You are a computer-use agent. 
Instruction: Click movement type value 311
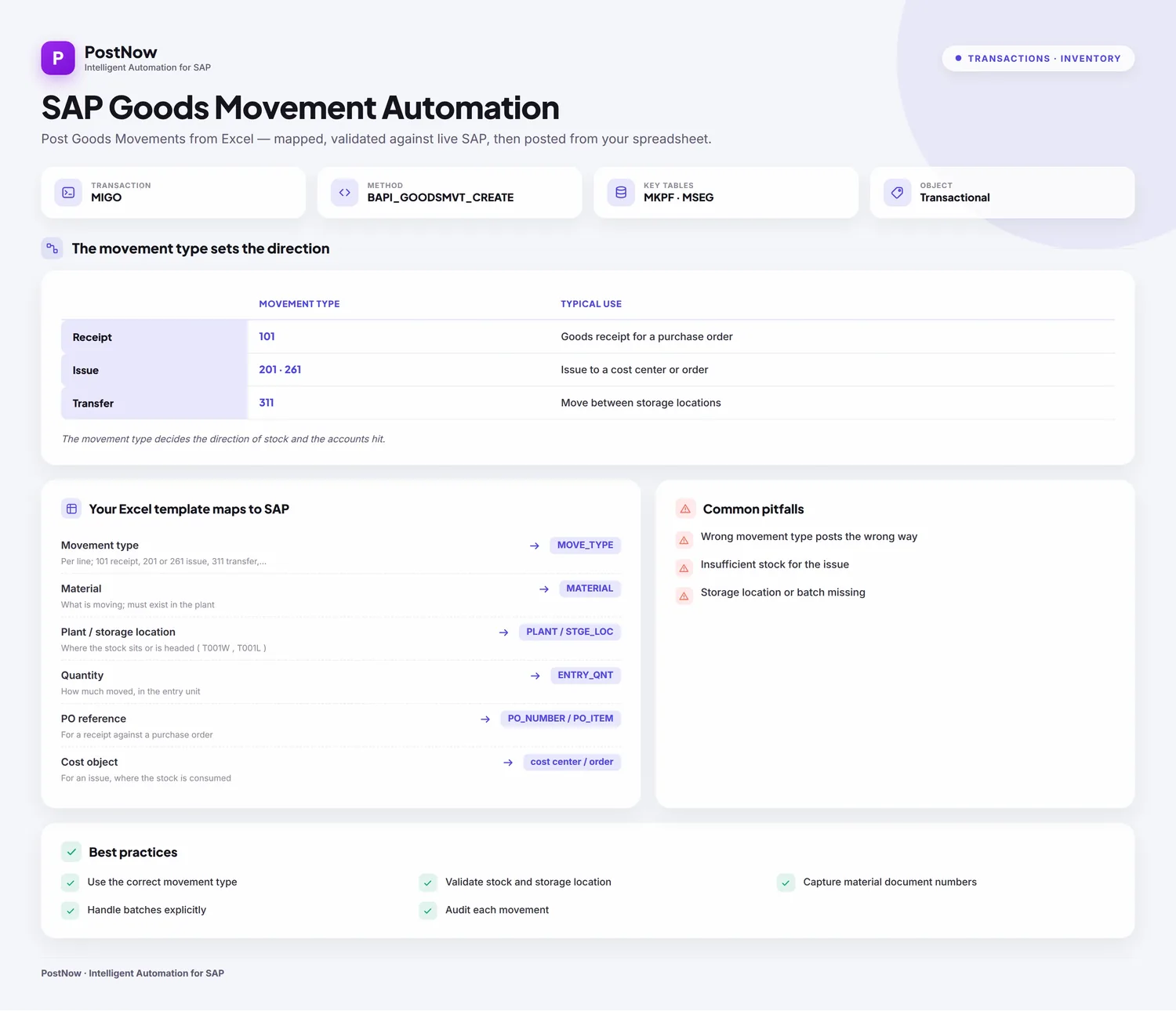tap(267, 403)
